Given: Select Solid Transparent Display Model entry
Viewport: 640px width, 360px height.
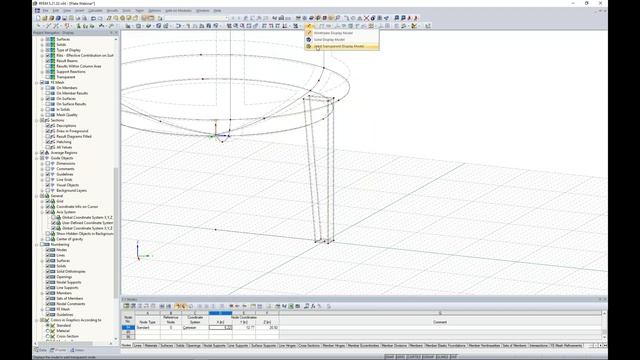Looking at the screenshot, I should (x=342, y=47).
